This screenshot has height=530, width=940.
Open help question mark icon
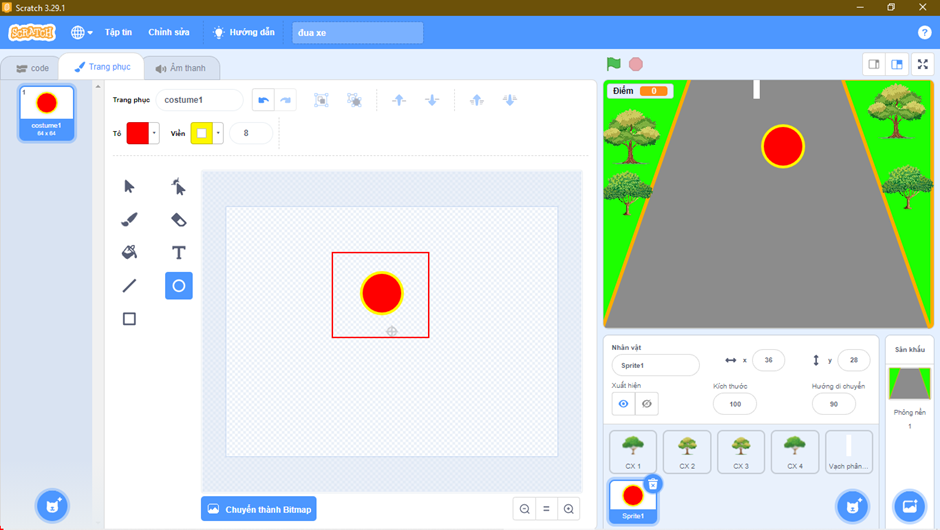pos(924,32)
